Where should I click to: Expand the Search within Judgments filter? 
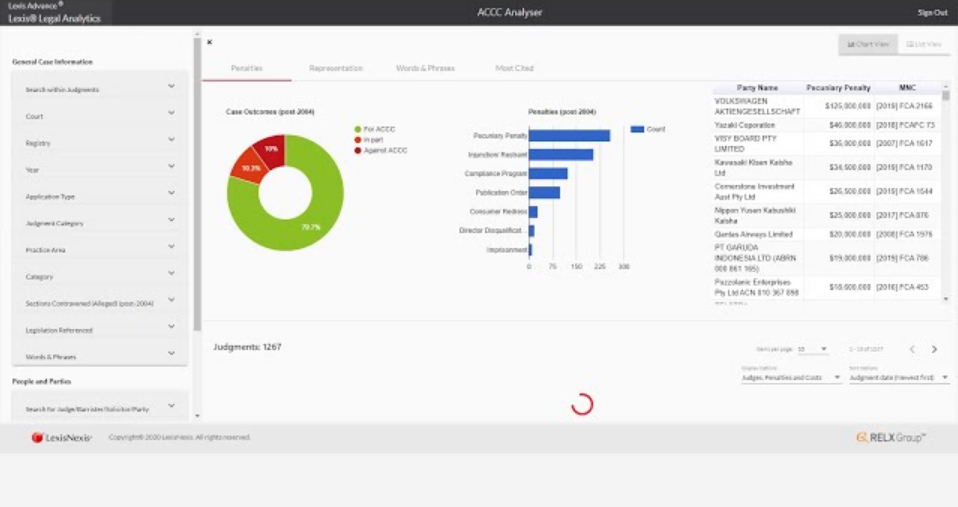[x=100, y=89]
